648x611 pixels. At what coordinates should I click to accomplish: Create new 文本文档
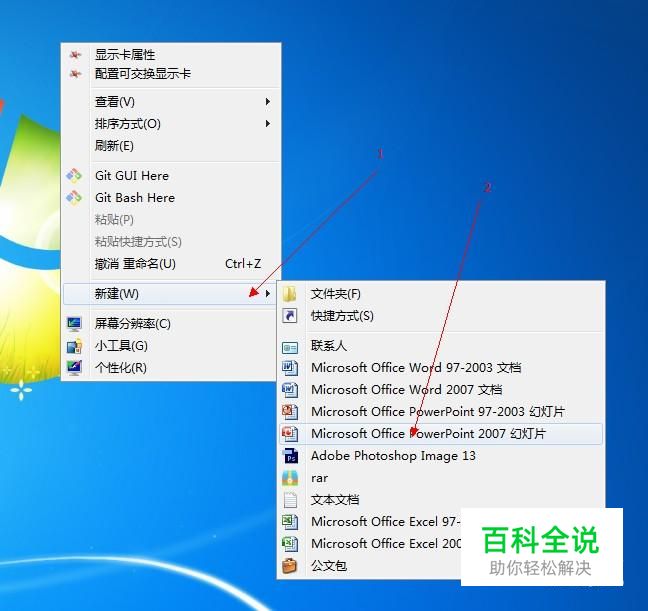tap(441, 500)
